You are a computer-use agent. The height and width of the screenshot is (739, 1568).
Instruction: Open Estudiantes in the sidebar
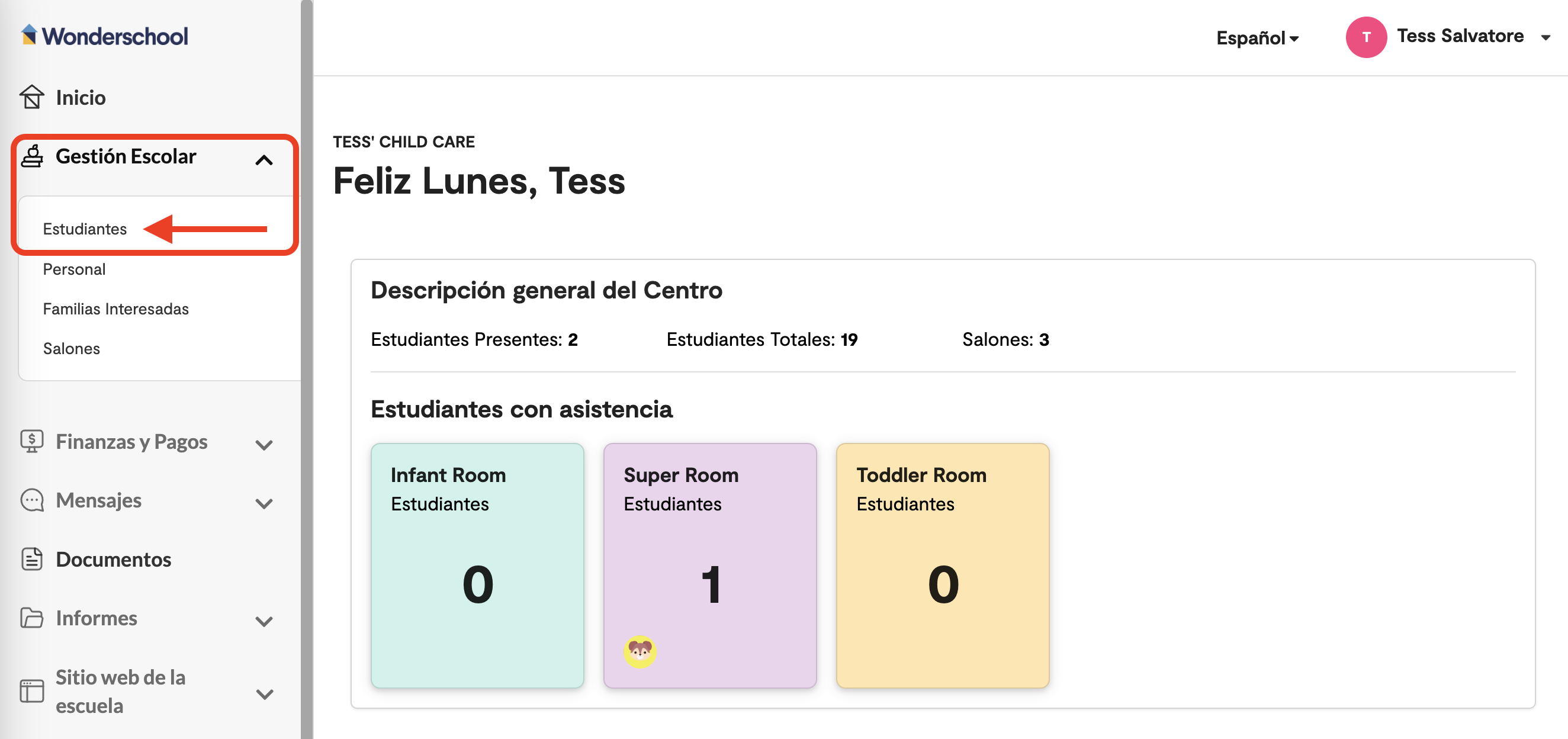85,229
